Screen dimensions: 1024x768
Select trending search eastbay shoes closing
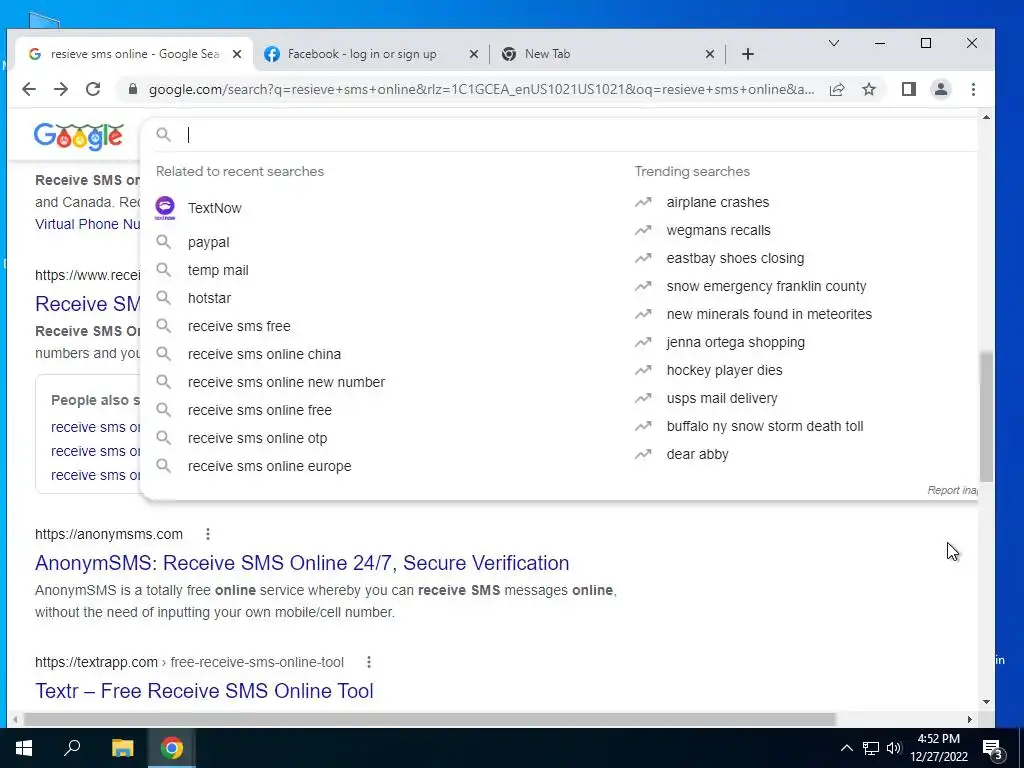735,259
